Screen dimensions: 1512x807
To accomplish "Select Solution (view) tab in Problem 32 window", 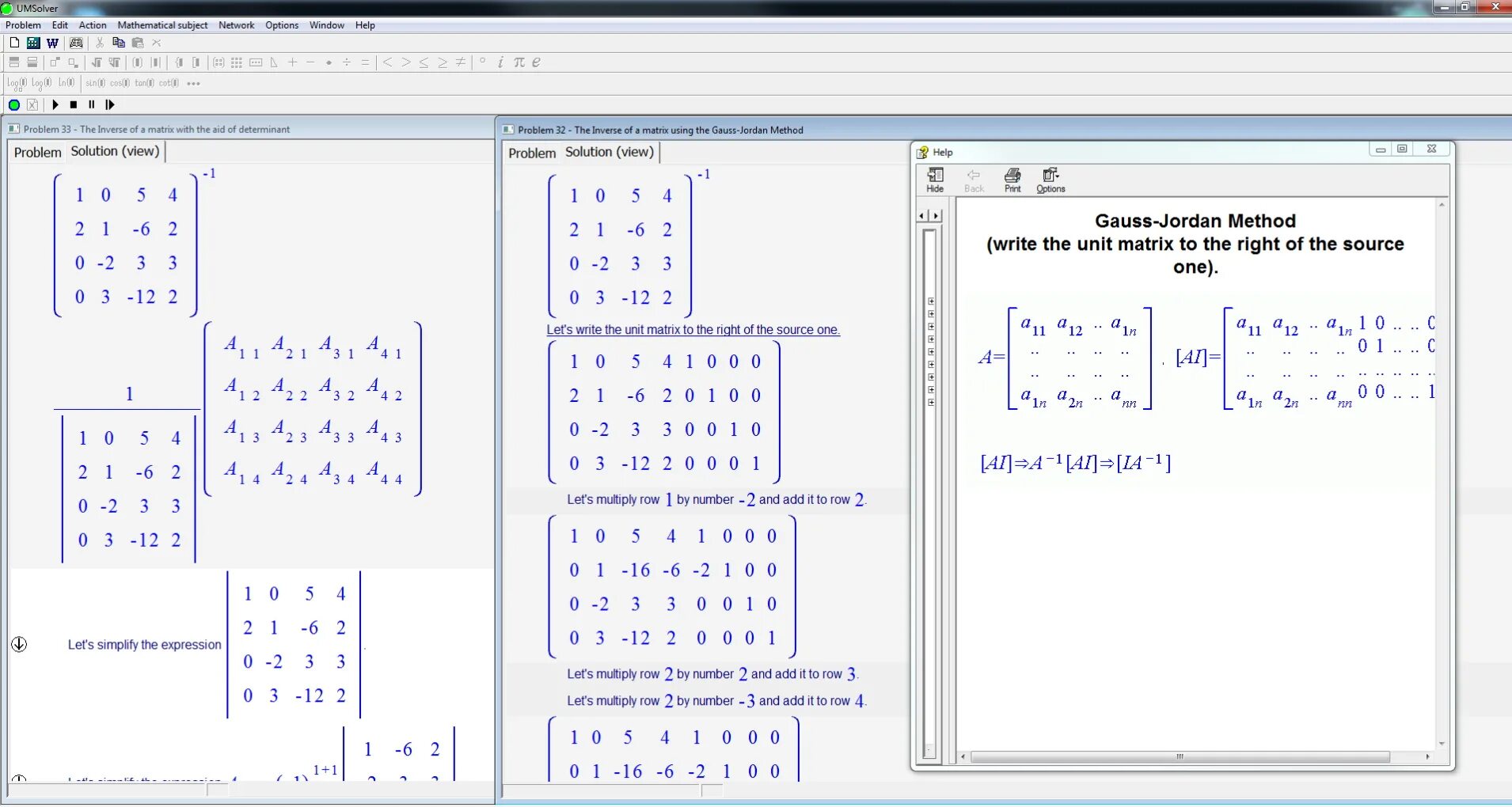I will [610, 152].
